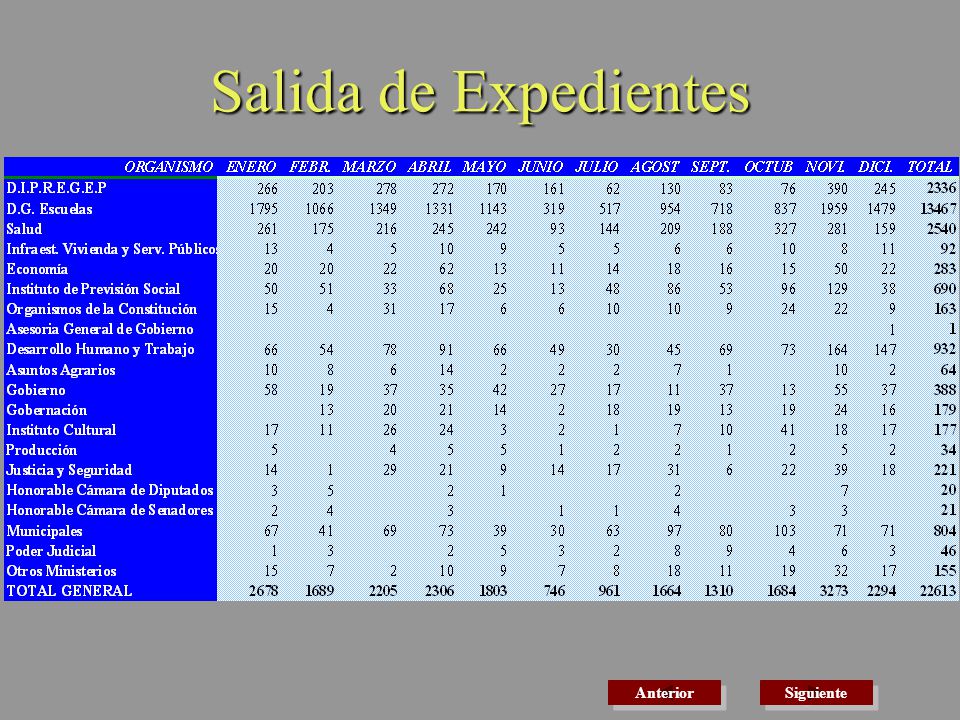Select the Poder Judicial row label
Screen dimensions: 960x720
pos(51,551)
